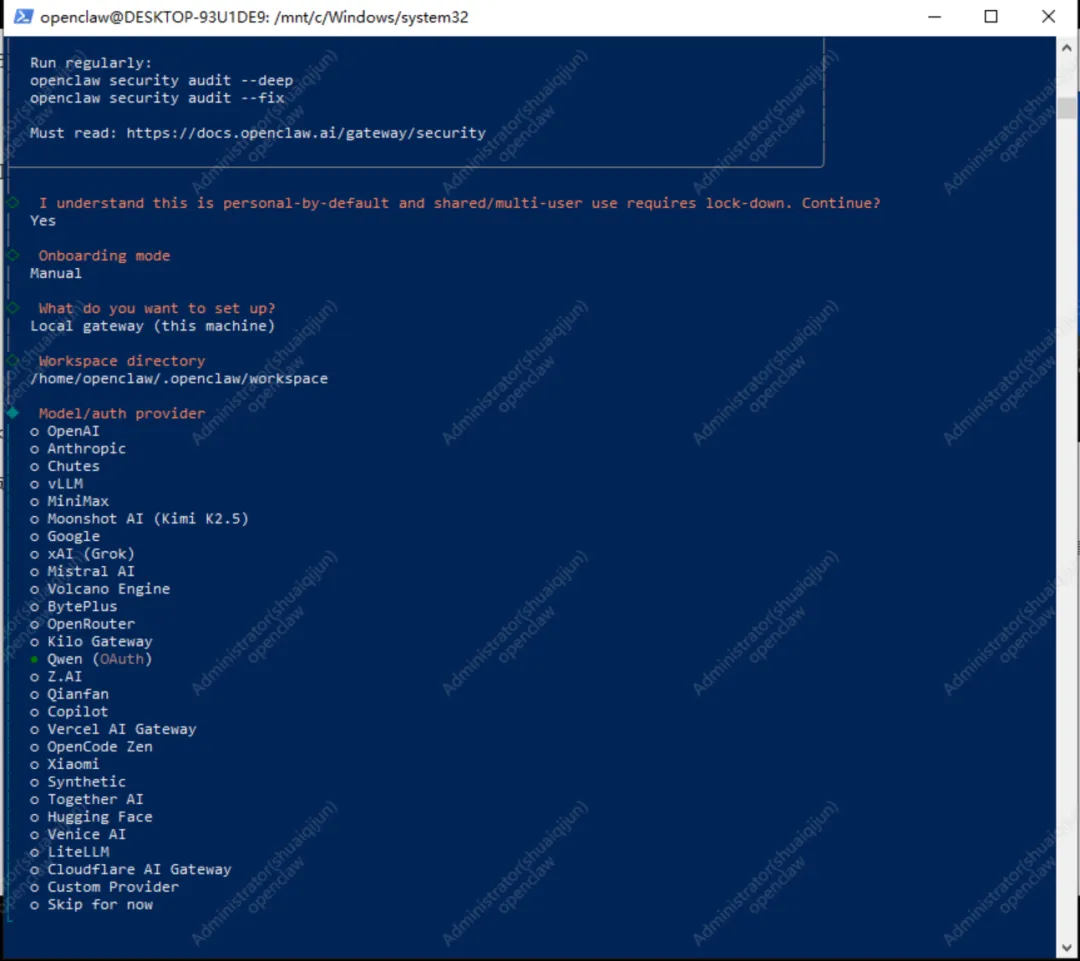This screenshot has width=1080, height=961.
Task: Click the window title text
Action: [254, 17]
